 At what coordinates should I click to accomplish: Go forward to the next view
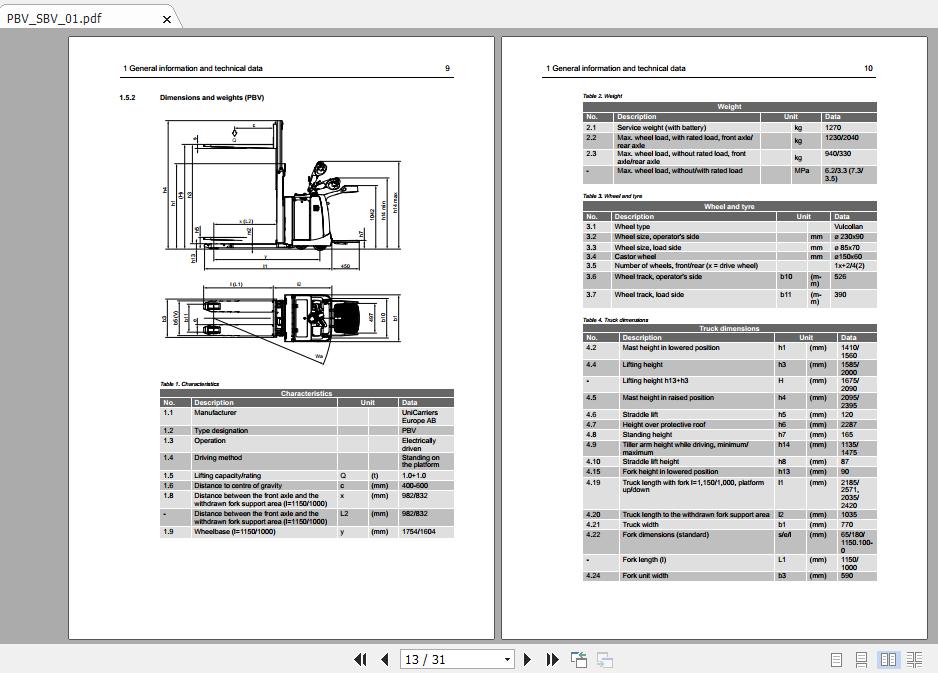pos(603,660)
